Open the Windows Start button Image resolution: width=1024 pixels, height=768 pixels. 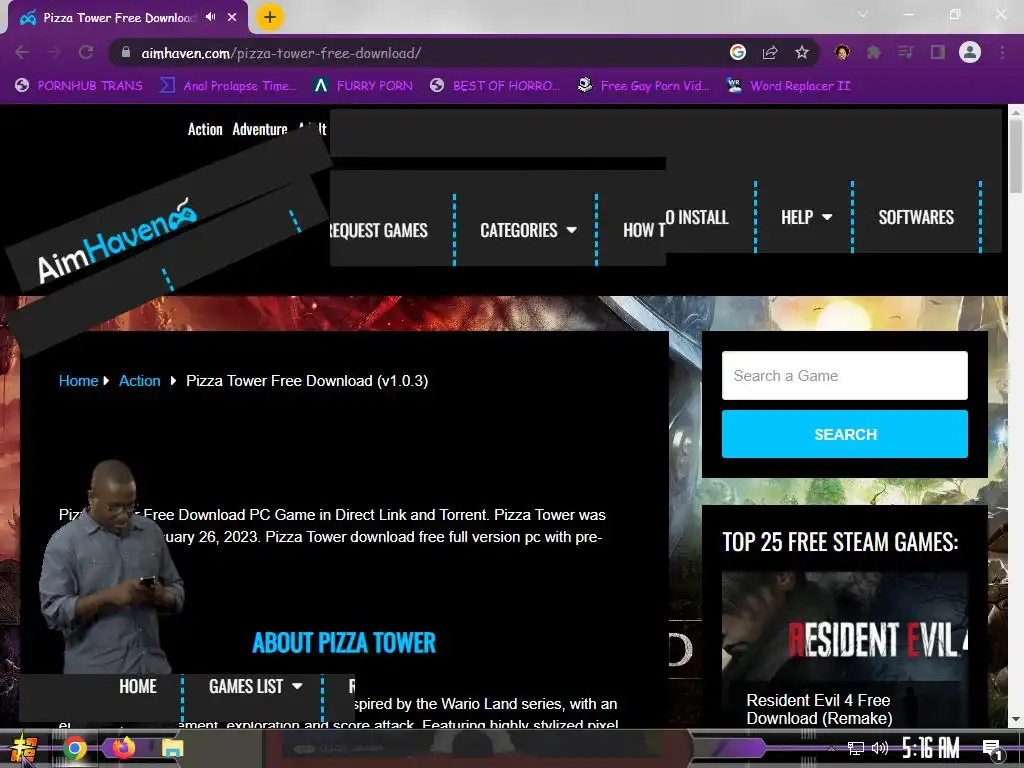tap(24, 748)
